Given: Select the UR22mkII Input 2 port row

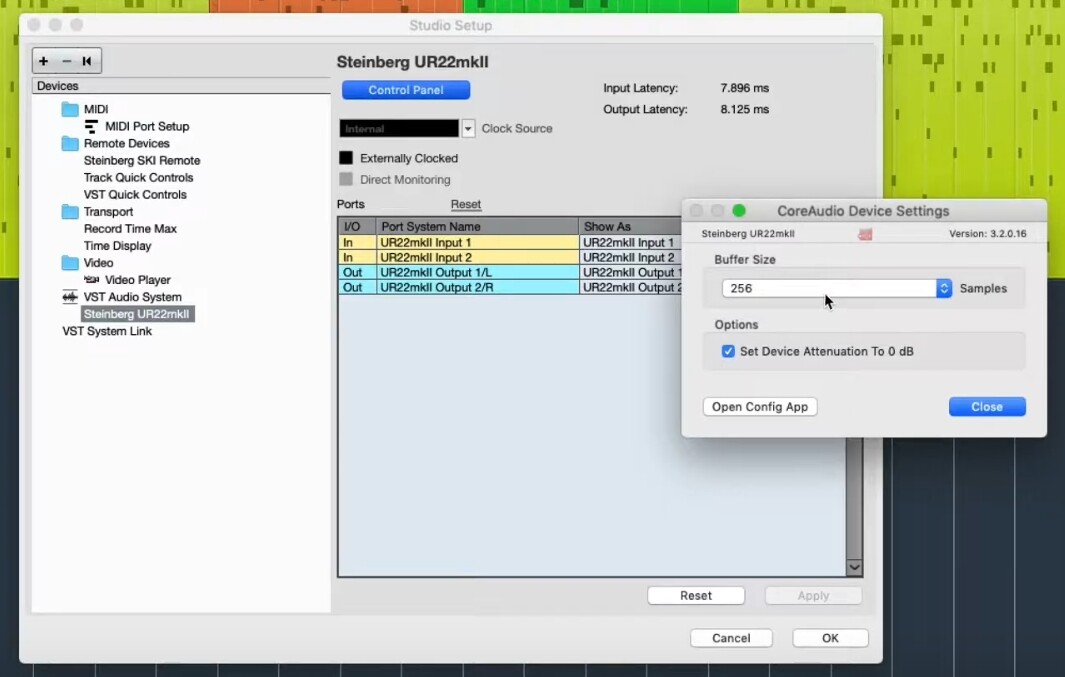Looking at the screenshot, I should pyautogui.click(x=509, y=257).
